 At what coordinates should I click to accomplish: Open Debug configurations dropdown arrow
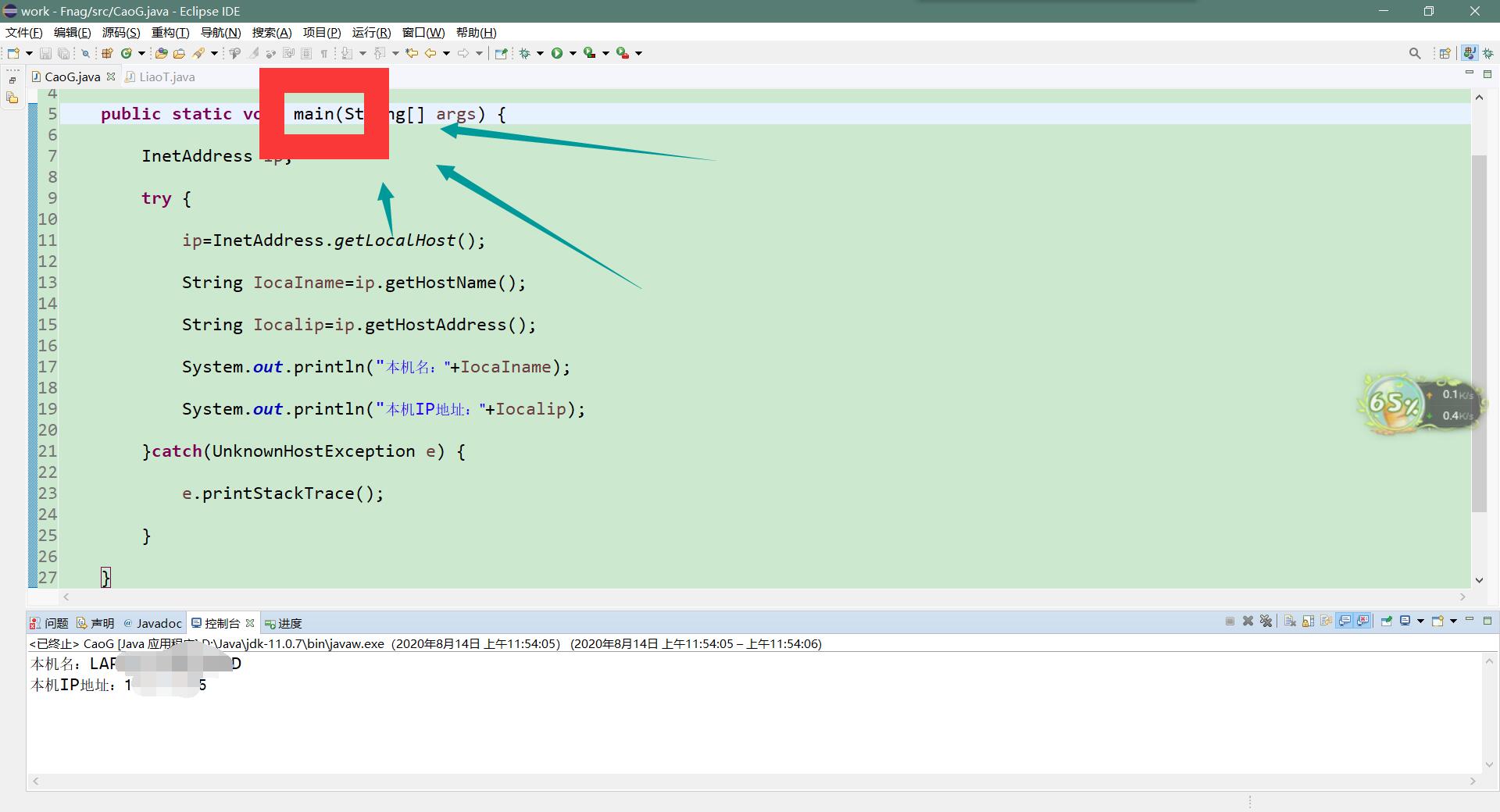pyautogui.click(x=540, y=53)
